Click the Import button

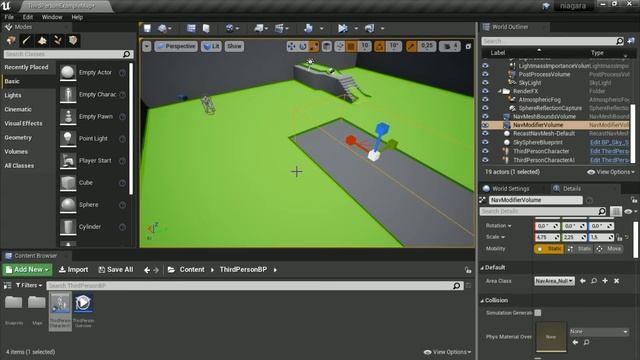pyautogui.click(x=73, y=269)
